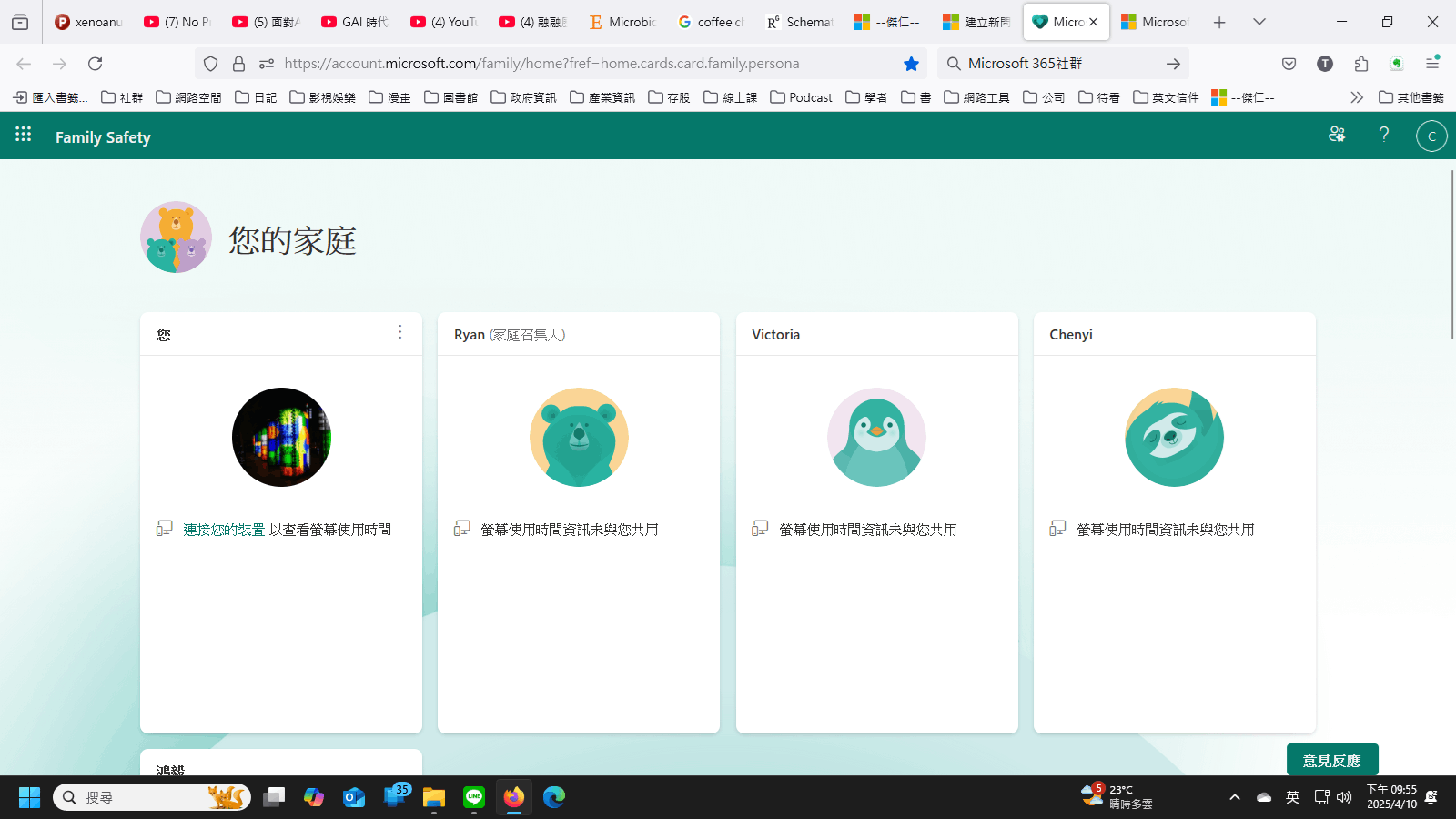Screen dimensions: 1456x819
Task: Click the device icon beside 連接您的裝置
Action: tap(164, 528)
